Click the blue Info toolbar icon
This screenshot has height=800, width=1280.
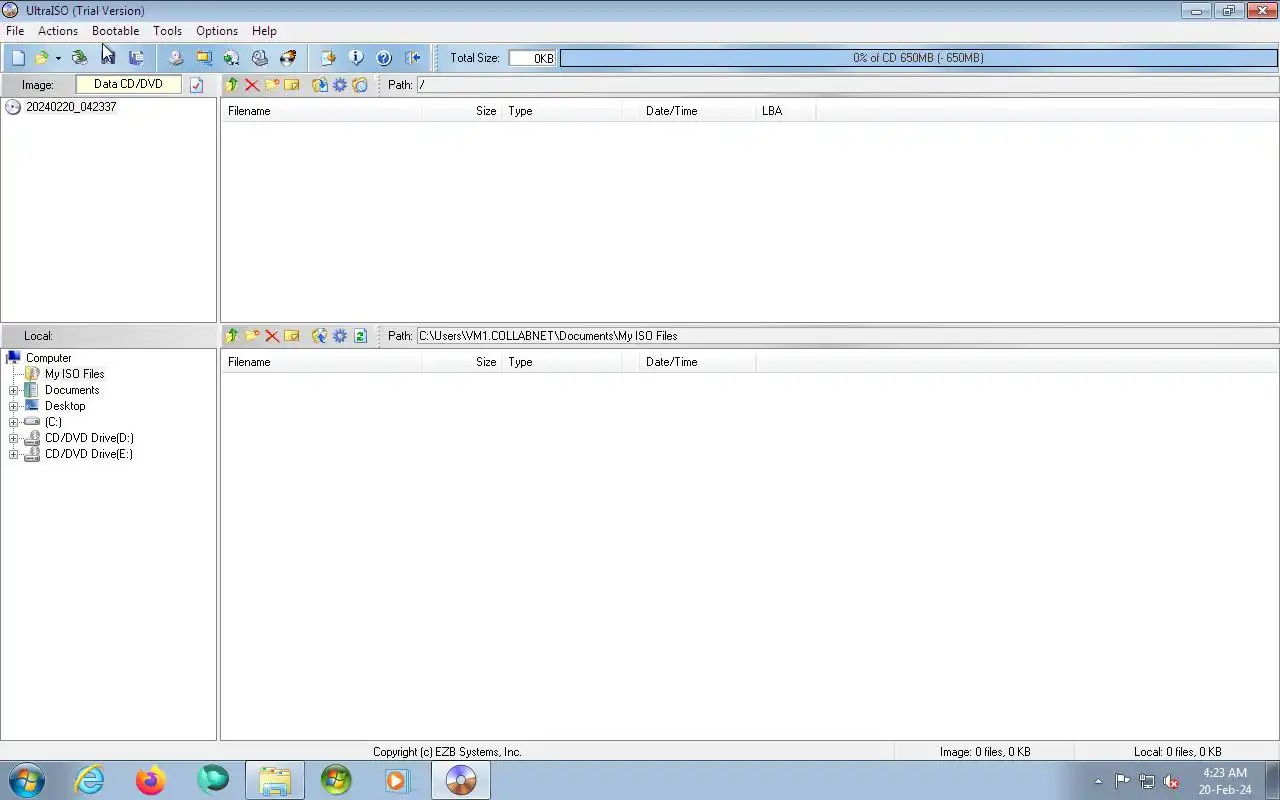(x=356, y=58)
